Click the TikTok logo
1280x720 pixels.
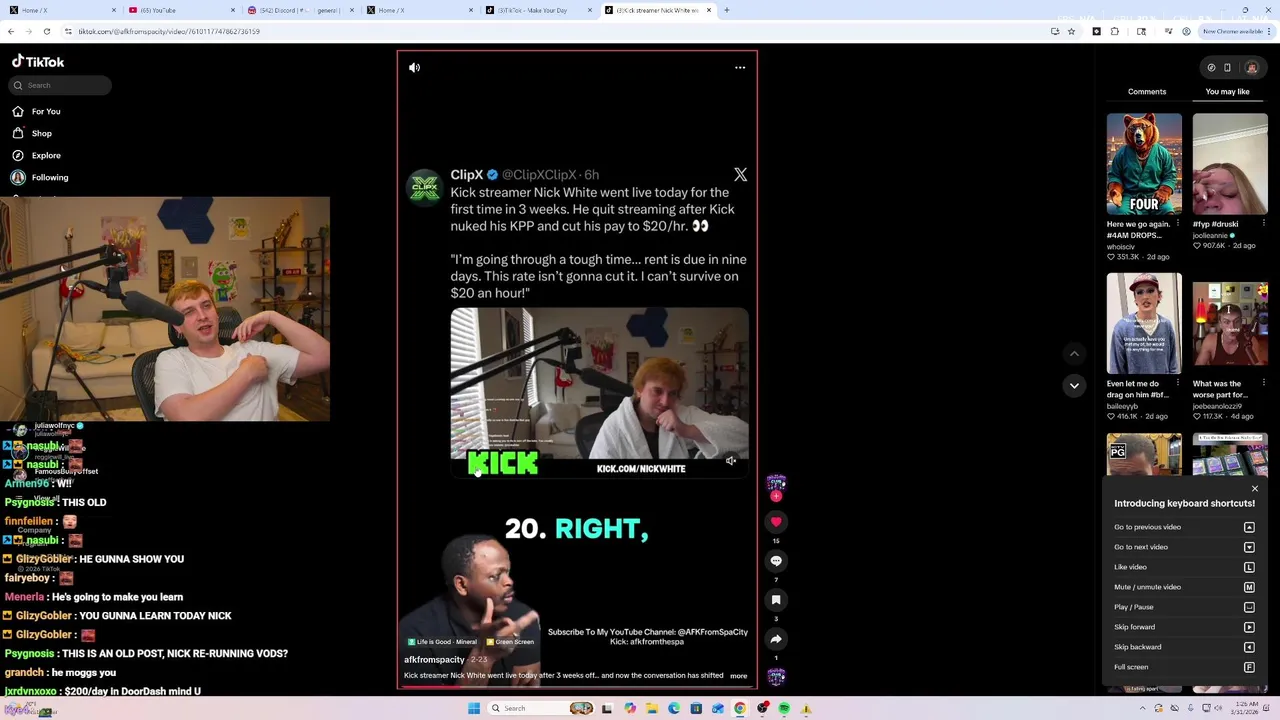[x=38, y=61]
